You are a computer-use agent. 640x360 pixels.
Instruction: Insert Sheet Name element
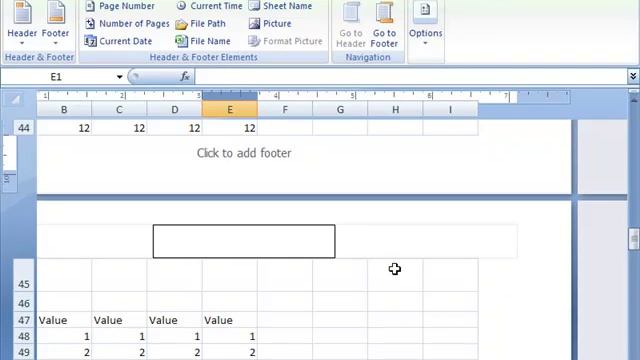point(280,6)
